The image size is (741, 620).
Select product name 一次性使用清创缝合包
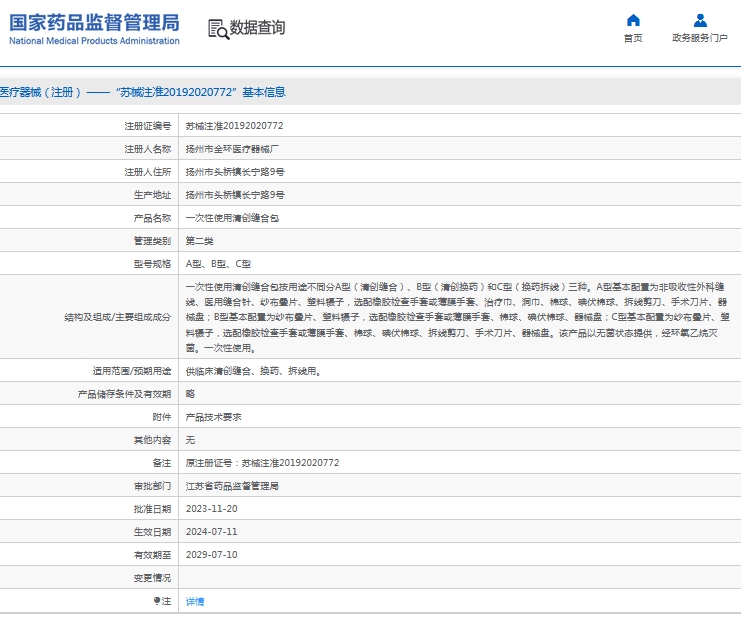click(232, 218)
